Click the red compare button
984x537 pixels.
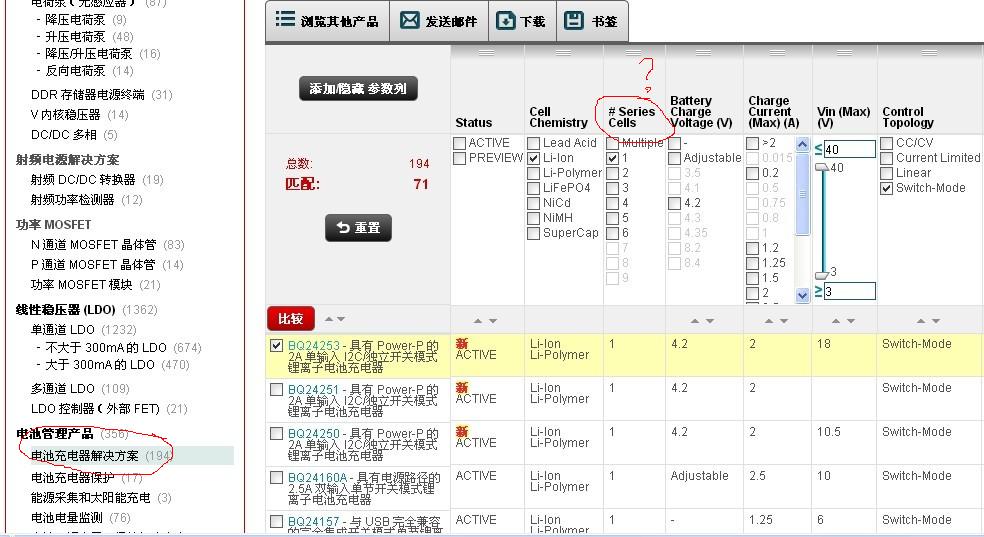pos(291,319)
